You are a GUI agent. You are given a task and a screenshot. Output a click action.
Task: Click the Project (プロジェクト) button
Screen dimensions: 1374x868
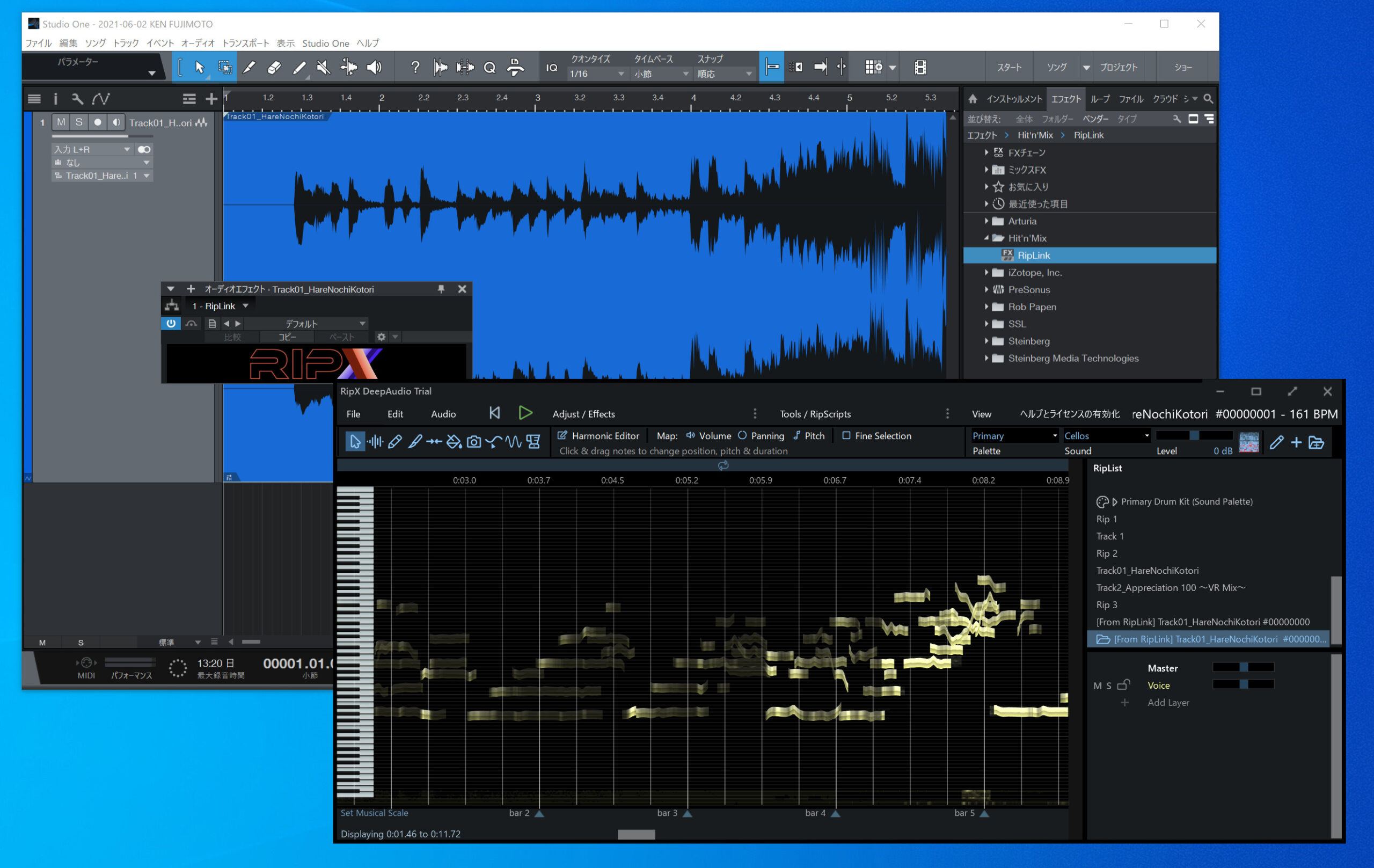click(x=1119, y=67)
